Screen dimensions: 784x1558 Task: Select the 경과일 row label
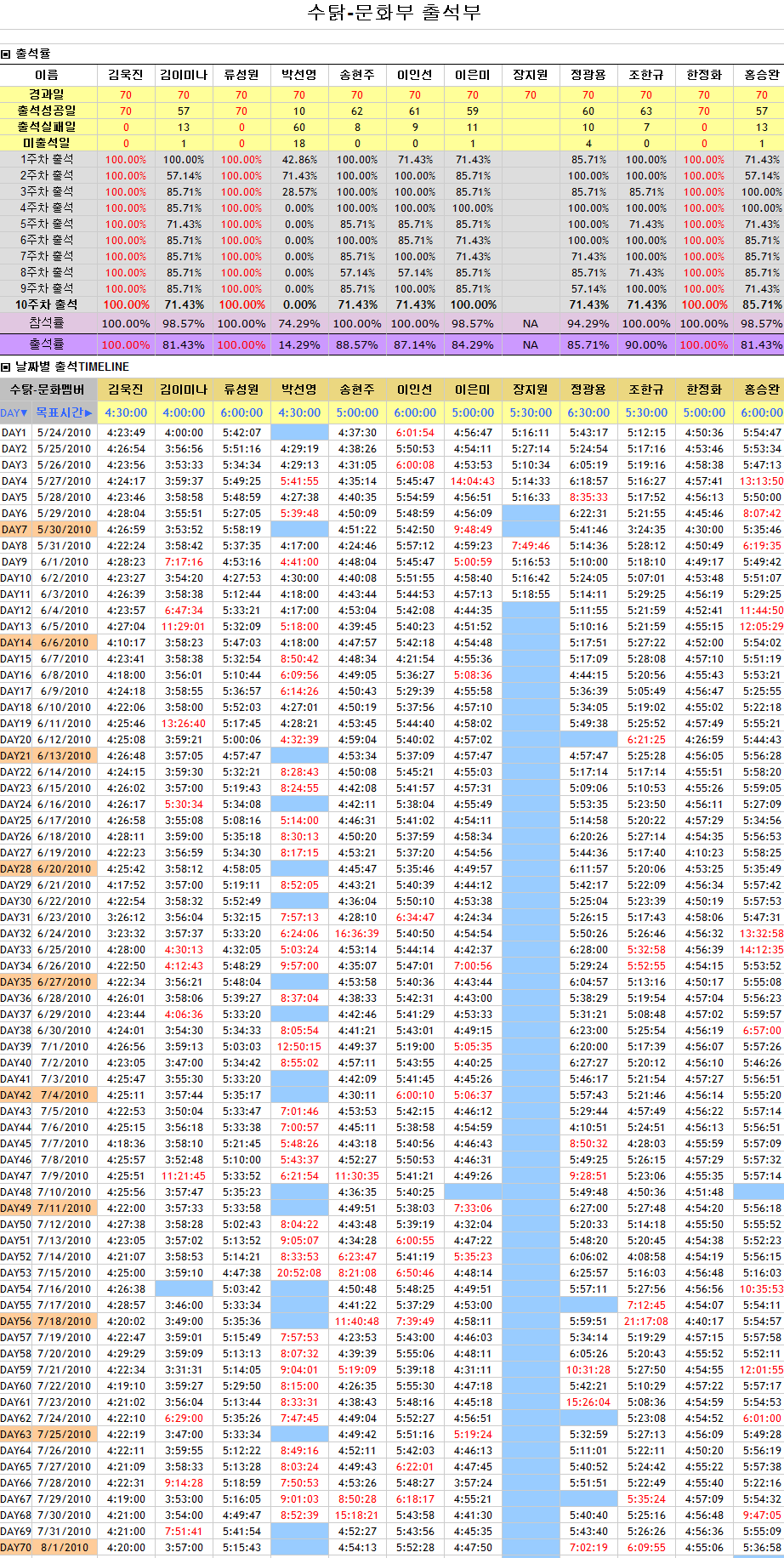pyautogui.click(x=47, y=94)
